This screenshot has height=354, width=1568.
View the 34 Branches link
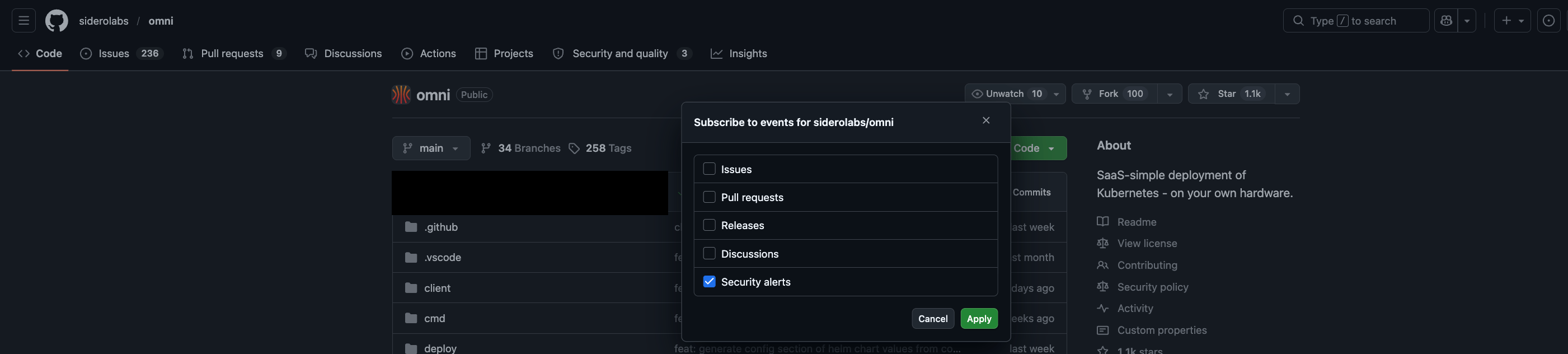point(520,148)
